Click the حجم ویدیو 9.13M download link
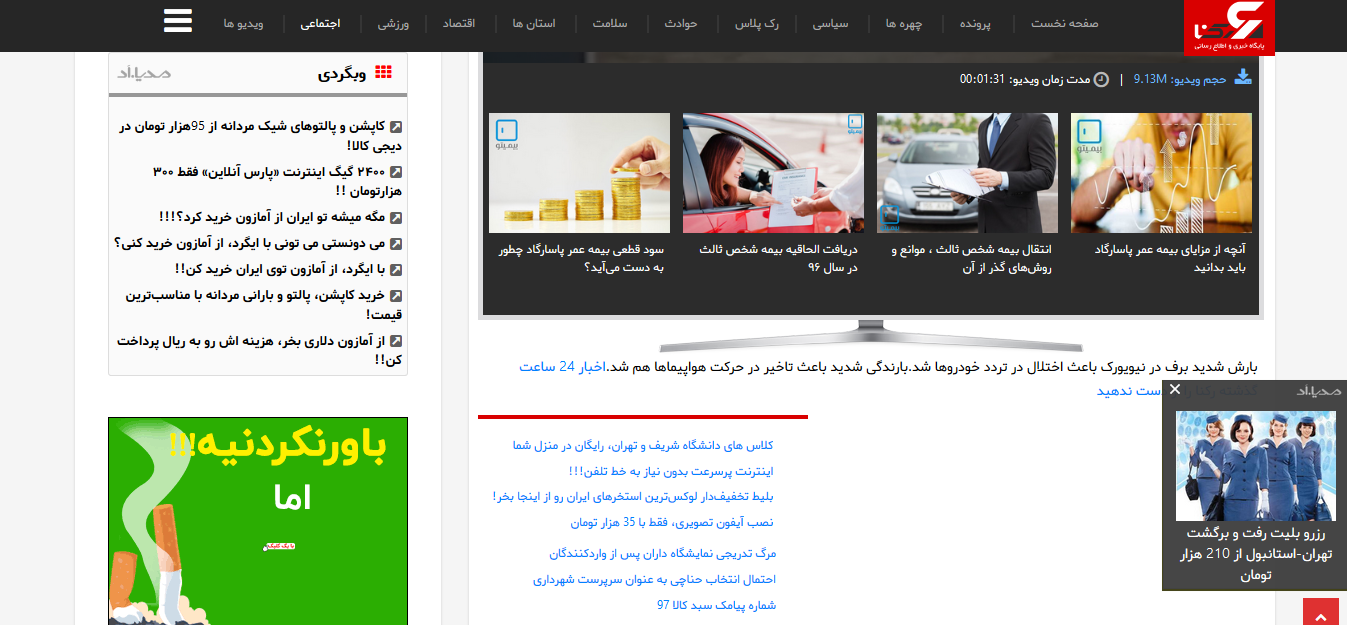The image size is (1347, 625). (1180, 79)
